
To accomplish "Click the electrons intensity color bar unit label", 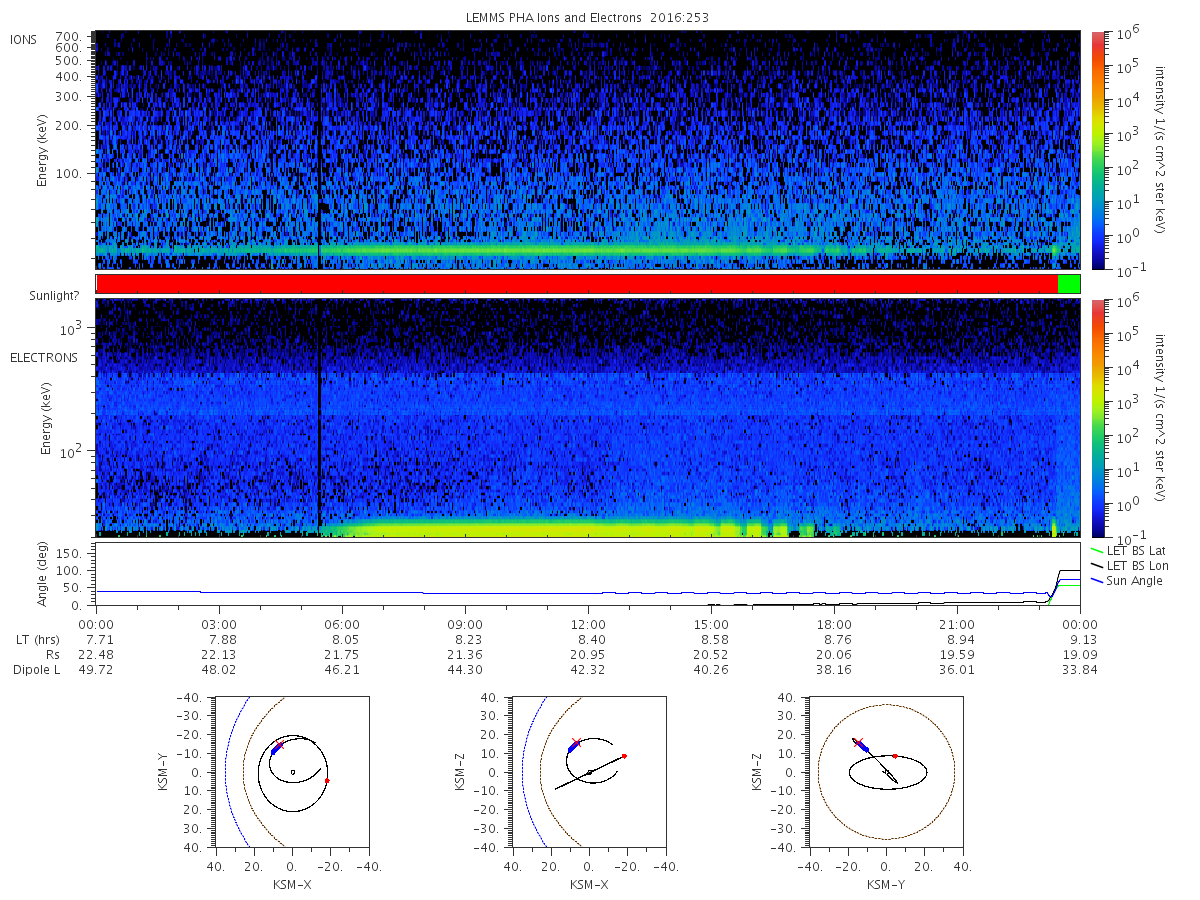I will coord(1161,417).
